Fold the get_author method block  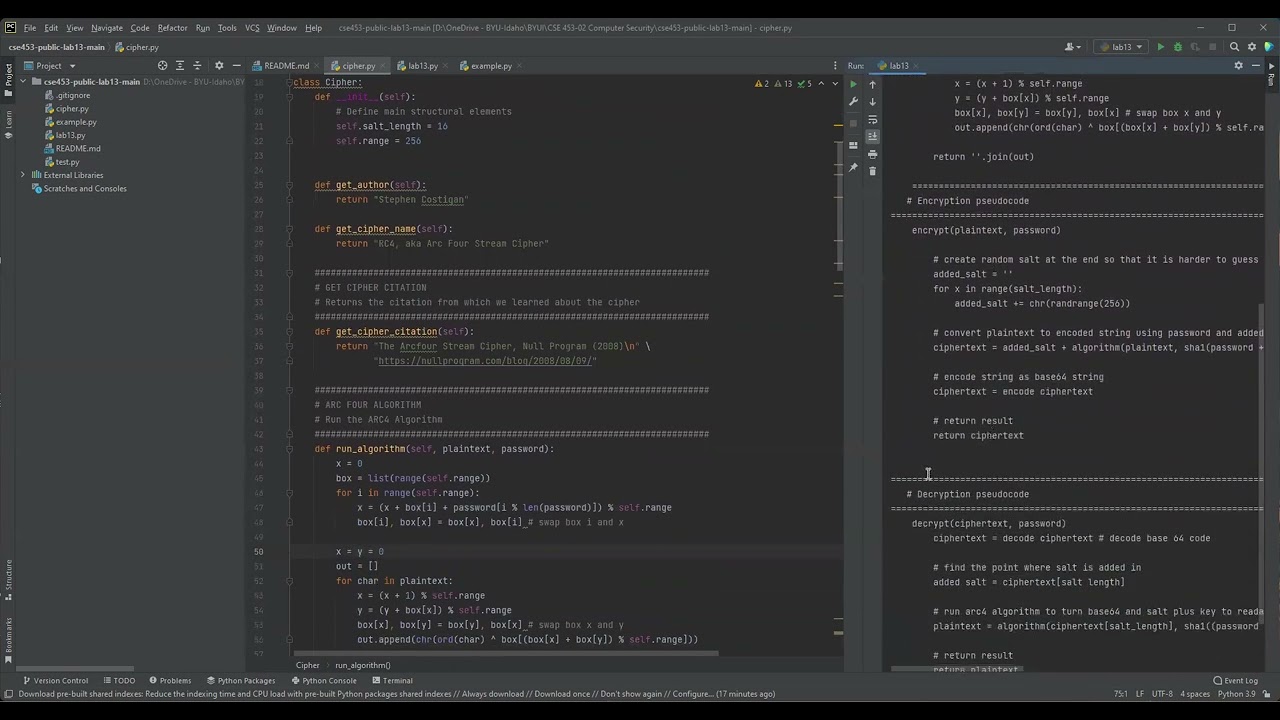click(x=290, y=185)
